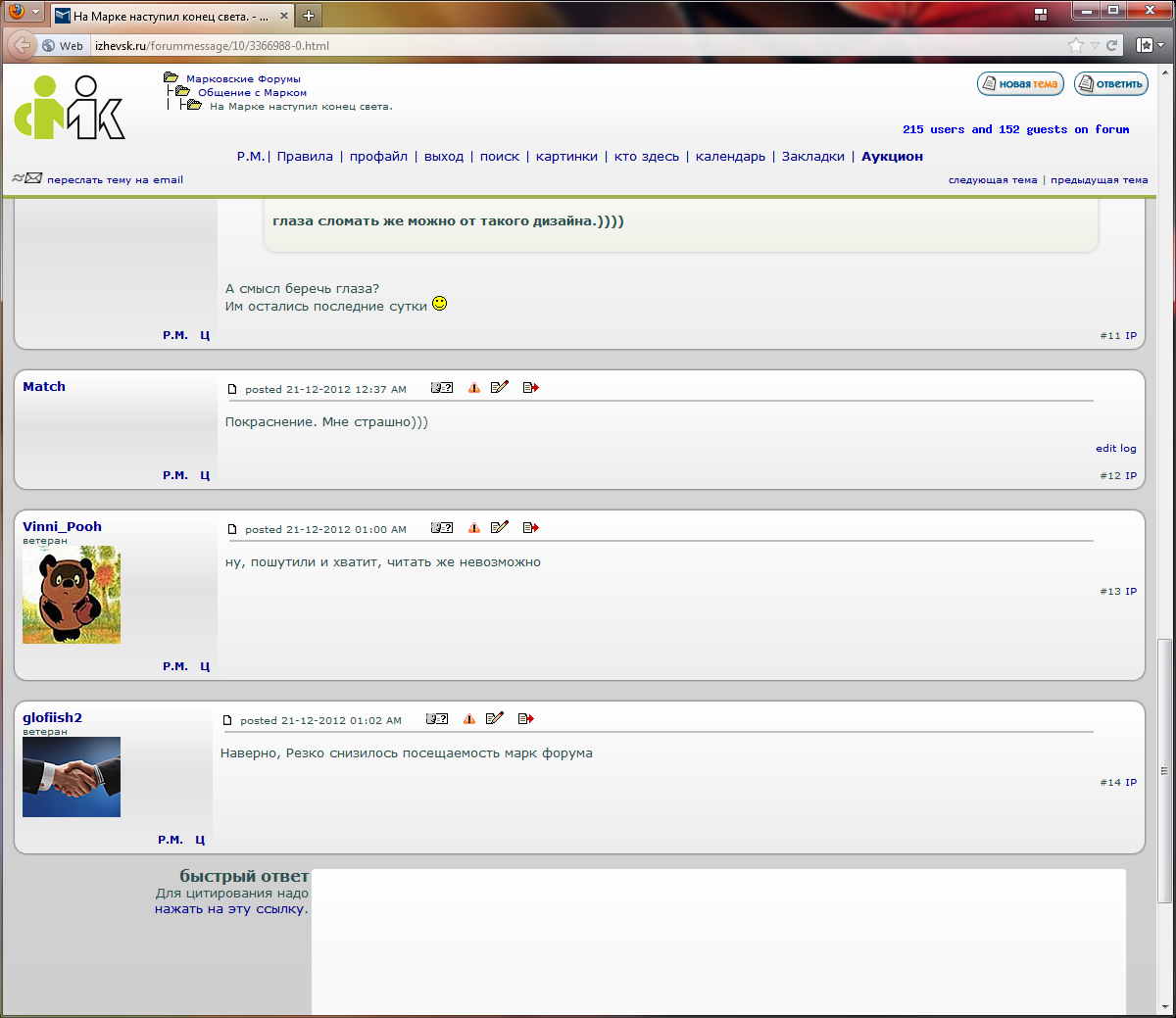Reload the page using the refresh icon
This screenshot has width=1176, height=1018.
(1112, 45)
